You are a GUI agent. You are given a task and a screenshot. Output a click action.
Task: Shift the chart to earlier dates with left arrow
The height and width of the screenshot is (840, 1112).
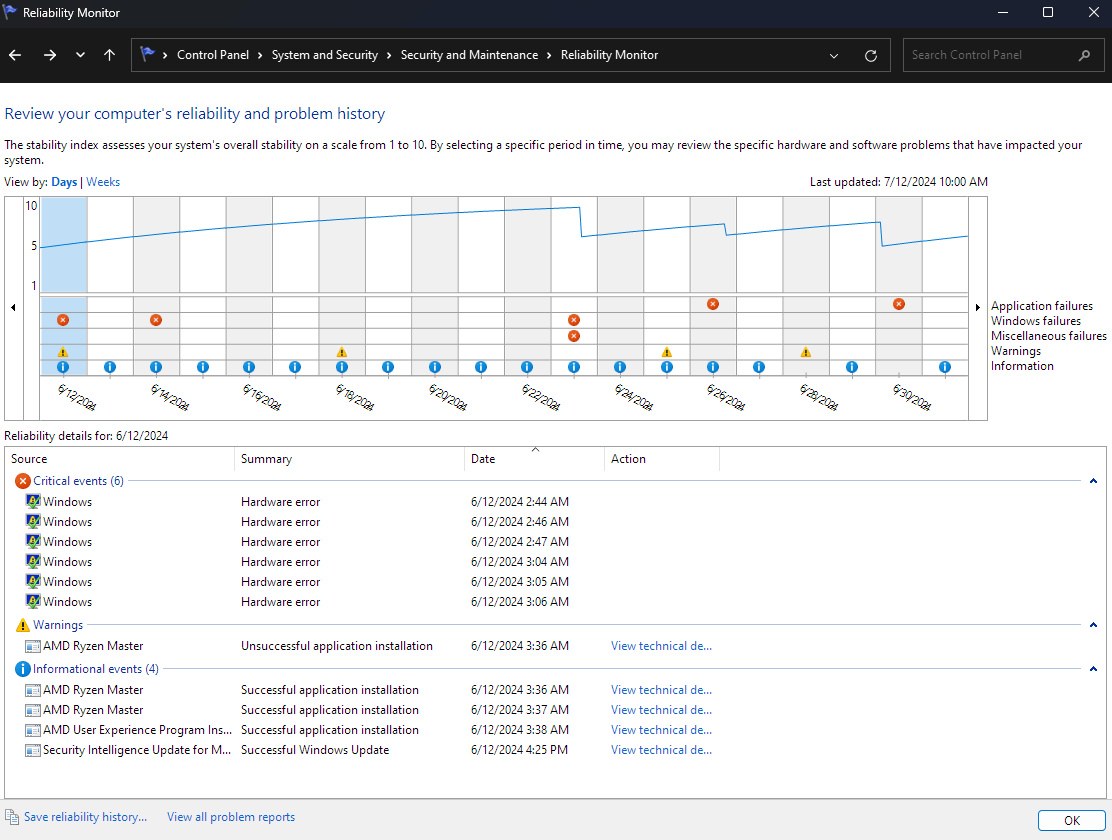coord(13,307)
